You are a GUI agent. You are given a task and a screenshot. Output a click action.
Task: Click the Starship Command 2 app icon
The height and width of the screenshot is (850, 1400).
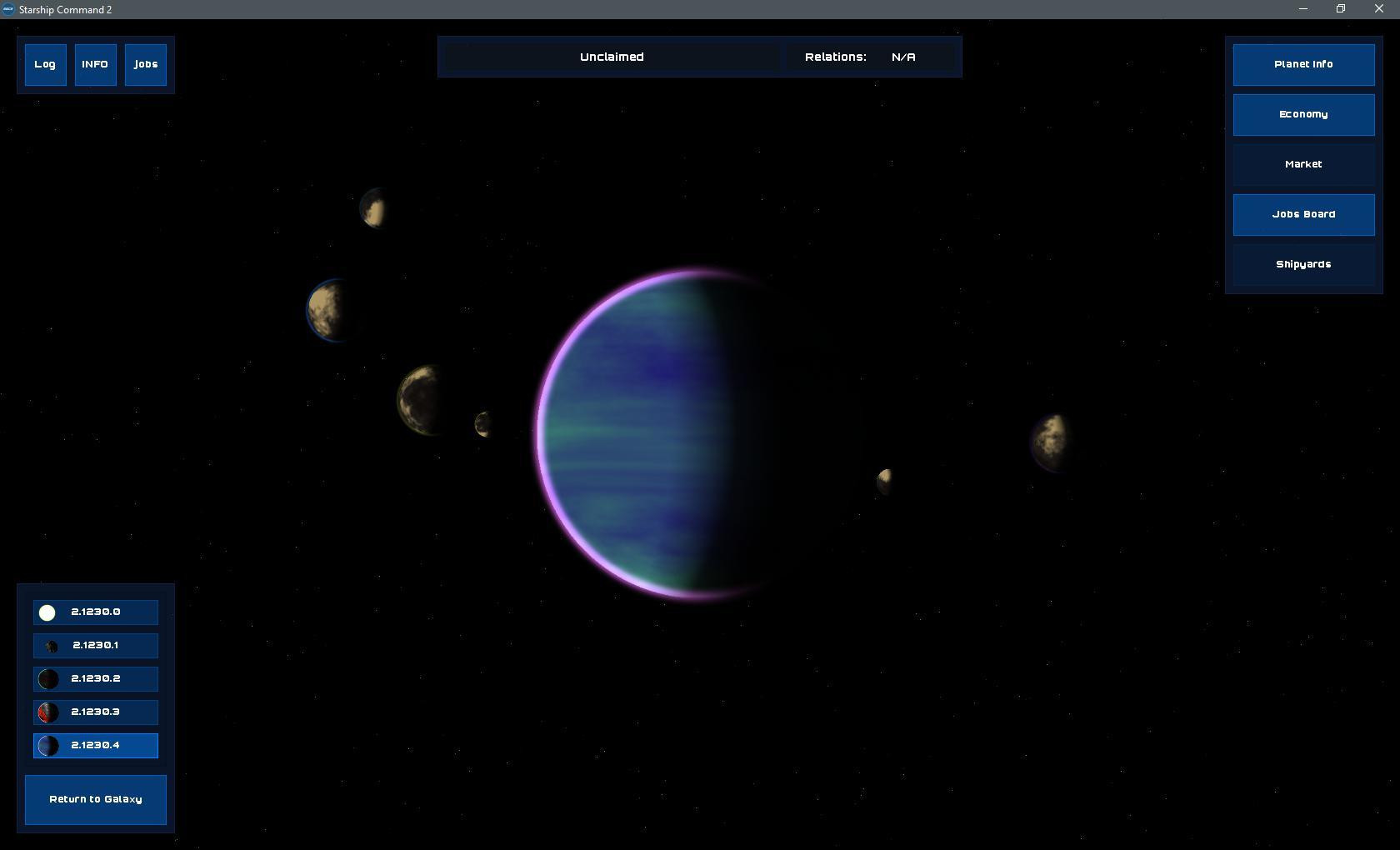(x=8, y=9)
